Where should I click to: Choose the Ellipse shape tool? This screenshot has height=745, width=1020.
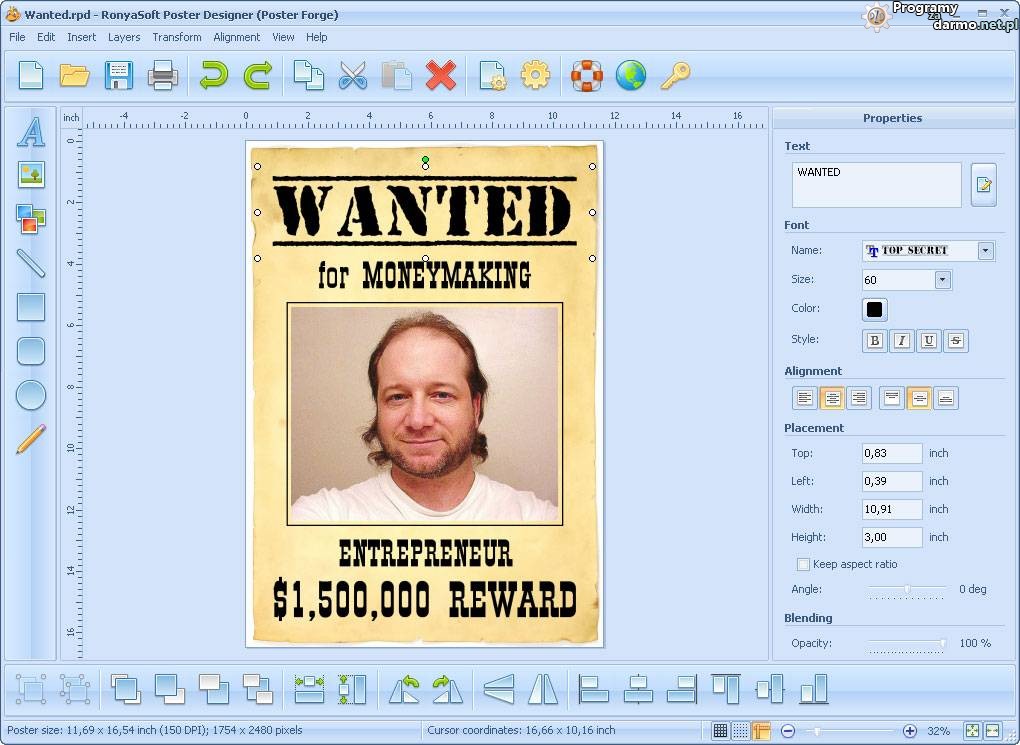(31, 395)
